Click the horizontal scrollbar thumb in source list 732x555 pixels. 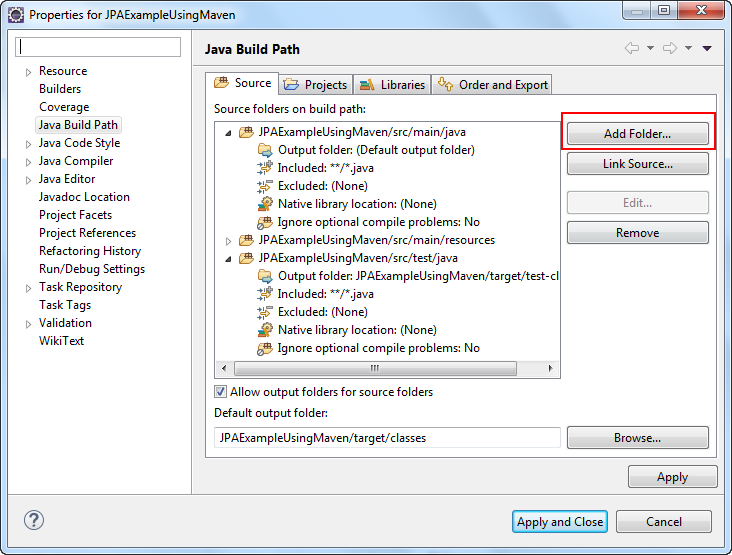(375, 368)
